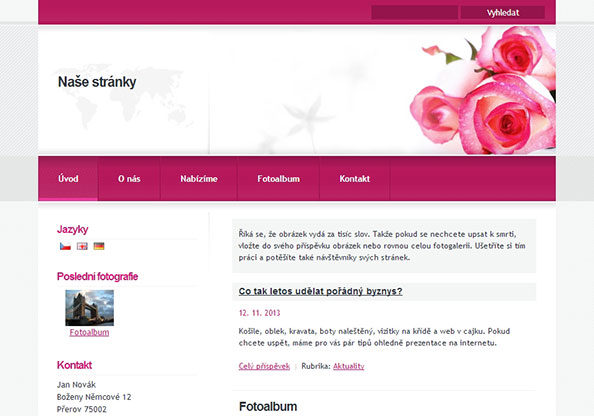Choose the German flag language icon
594x416 pixels.
99,246
